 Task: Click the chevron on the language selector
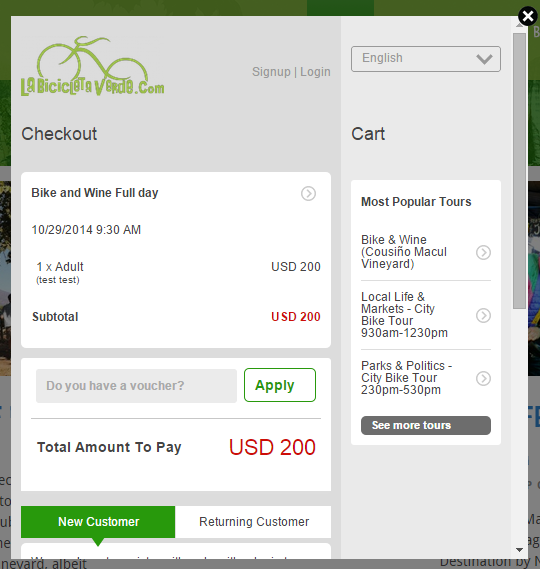484,59
